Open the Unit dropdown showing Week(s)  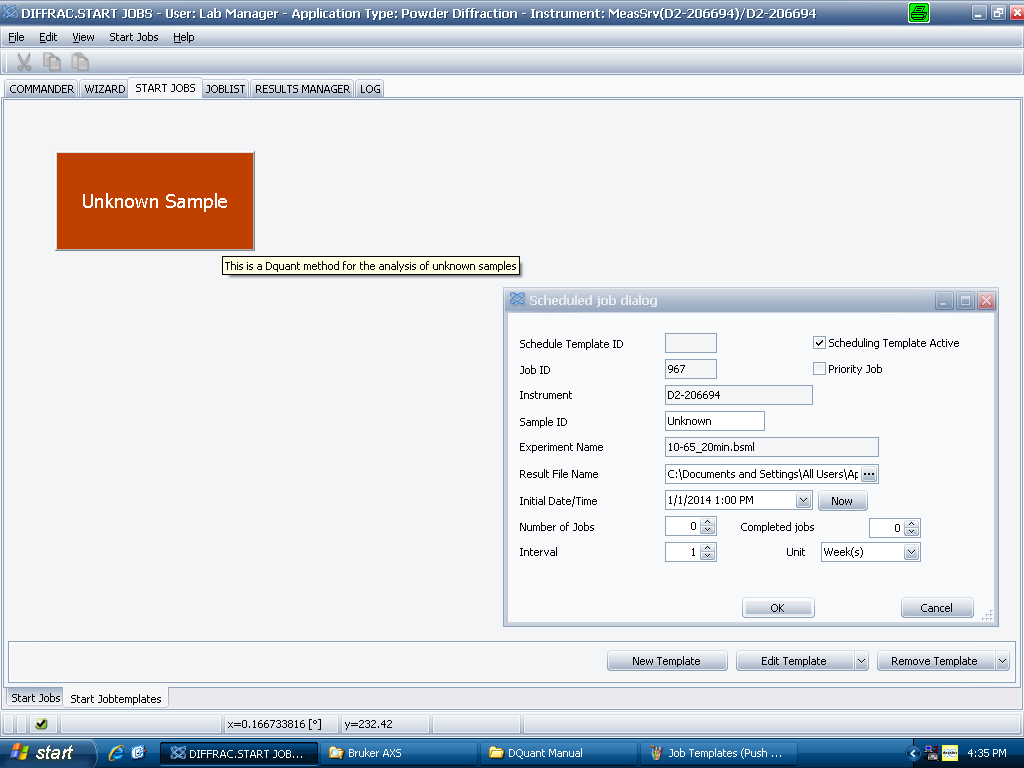[x=911, y=552]
